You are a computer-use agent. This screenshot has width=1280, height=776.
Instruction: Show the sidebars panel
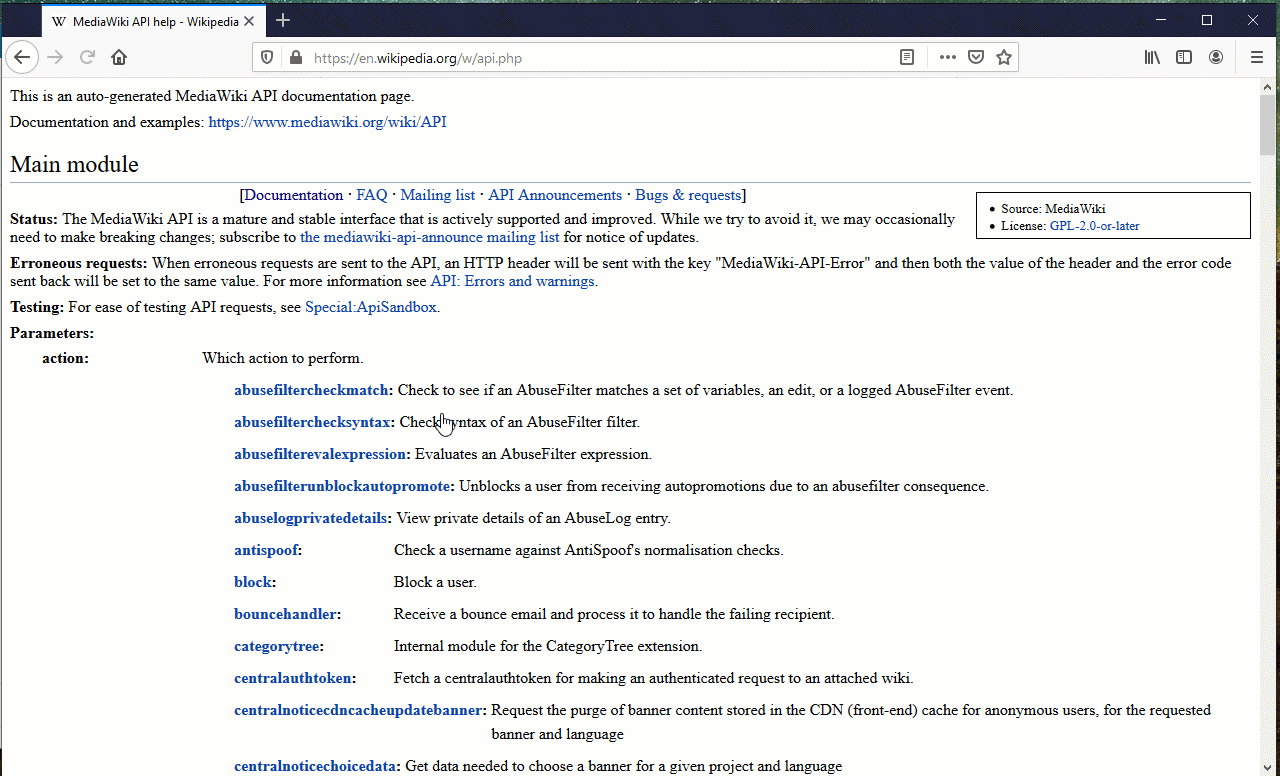(1184, 58)
